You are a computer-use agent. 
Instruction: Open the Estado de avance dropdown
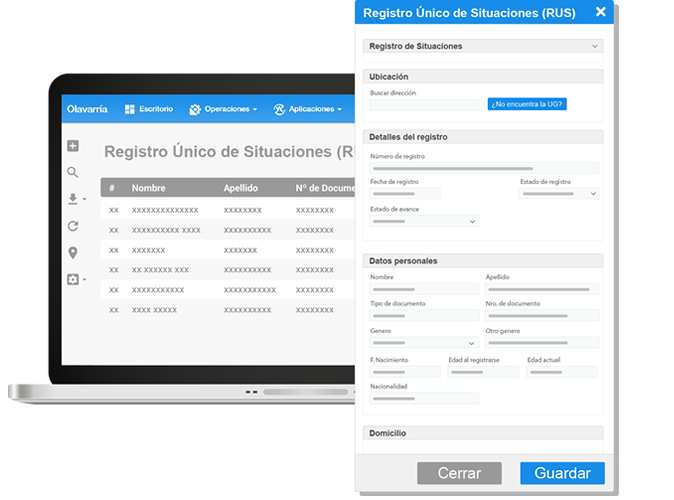[424, 221]
